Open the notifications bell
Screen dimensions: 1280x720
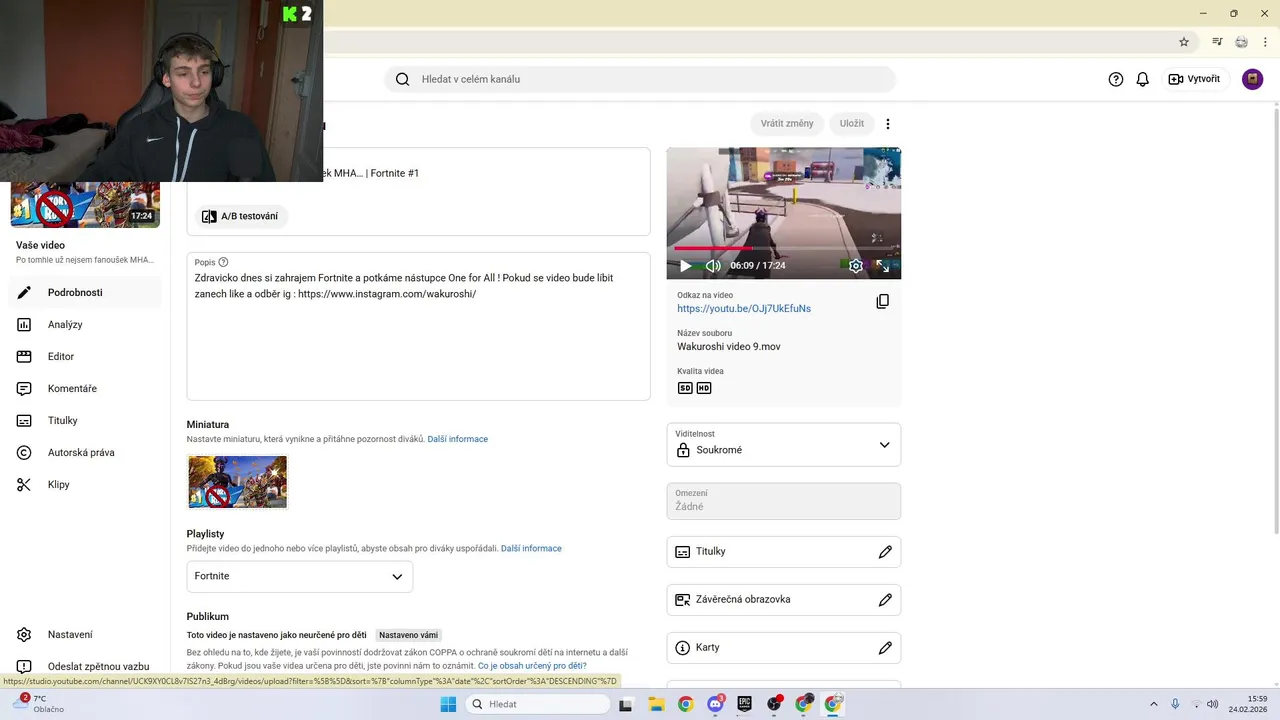[x=1143, y=79]
